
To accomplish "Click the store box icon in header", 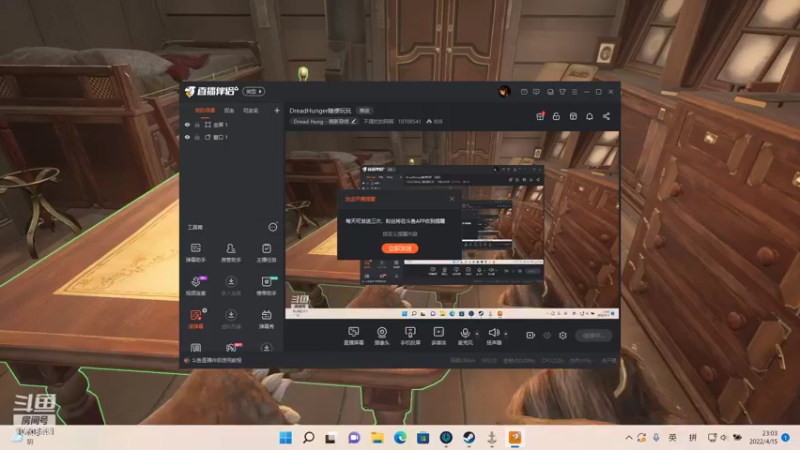I will 573,116.
